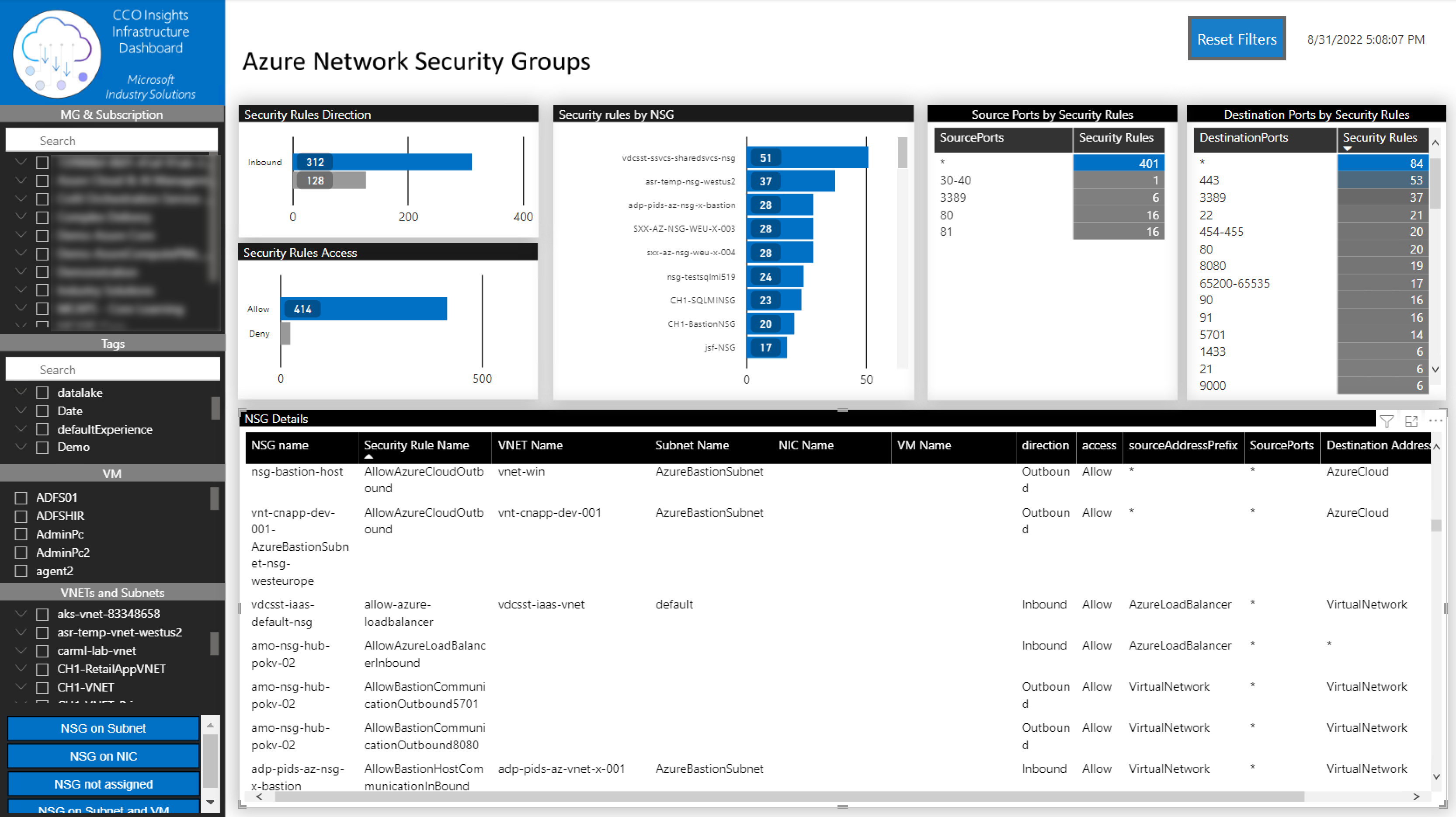
Task: Click the up arrow beside NSG buttons
Action: (x=210, y=725)
